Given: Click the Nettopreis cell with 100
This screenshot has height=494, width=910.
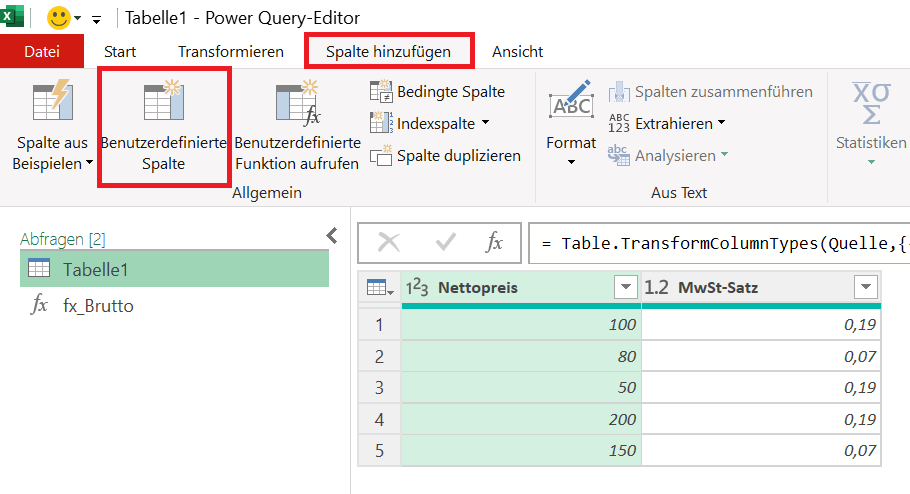Looking at the screenshot, I should 521,324.
